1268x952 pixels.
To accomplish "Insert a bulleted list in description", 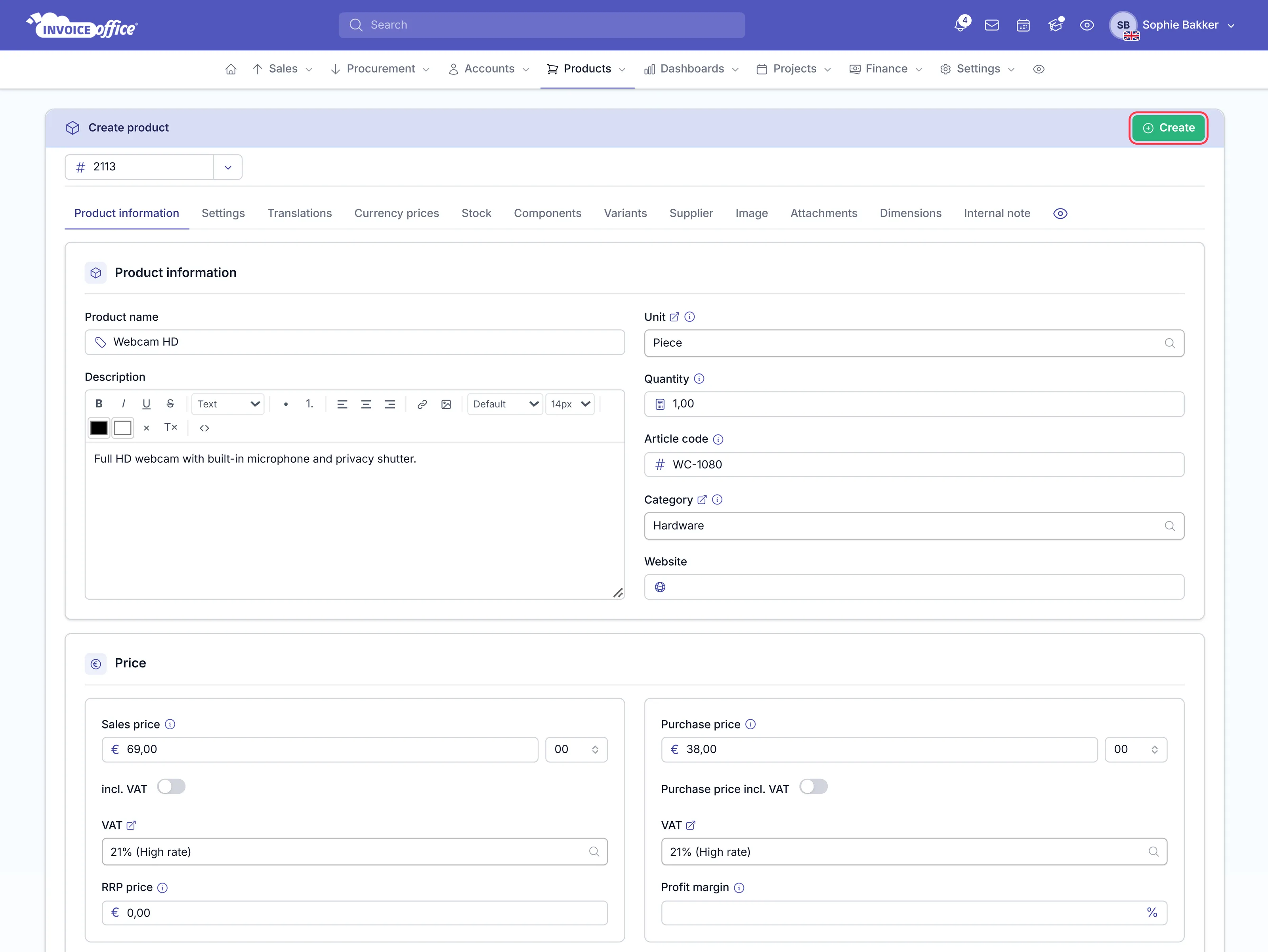I will click(x=285, y=404).
